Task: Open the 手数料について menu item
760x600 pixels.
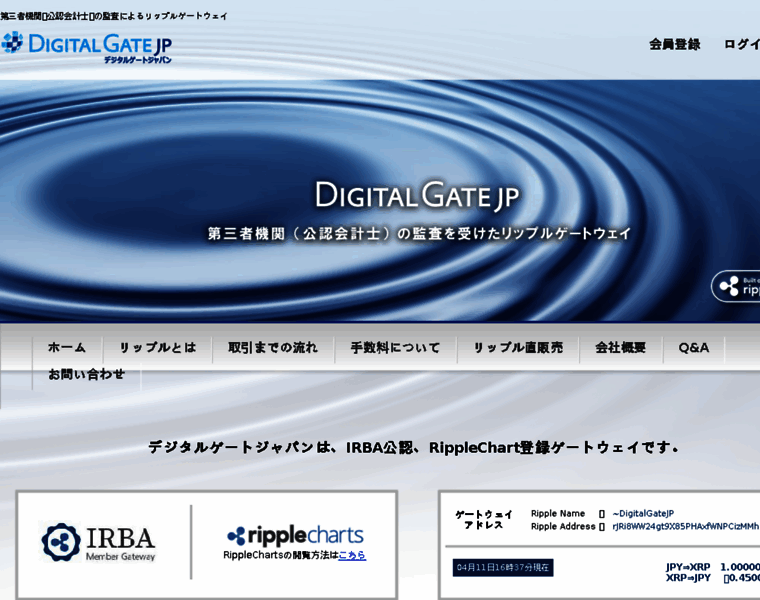Action: tap(395, 347)
